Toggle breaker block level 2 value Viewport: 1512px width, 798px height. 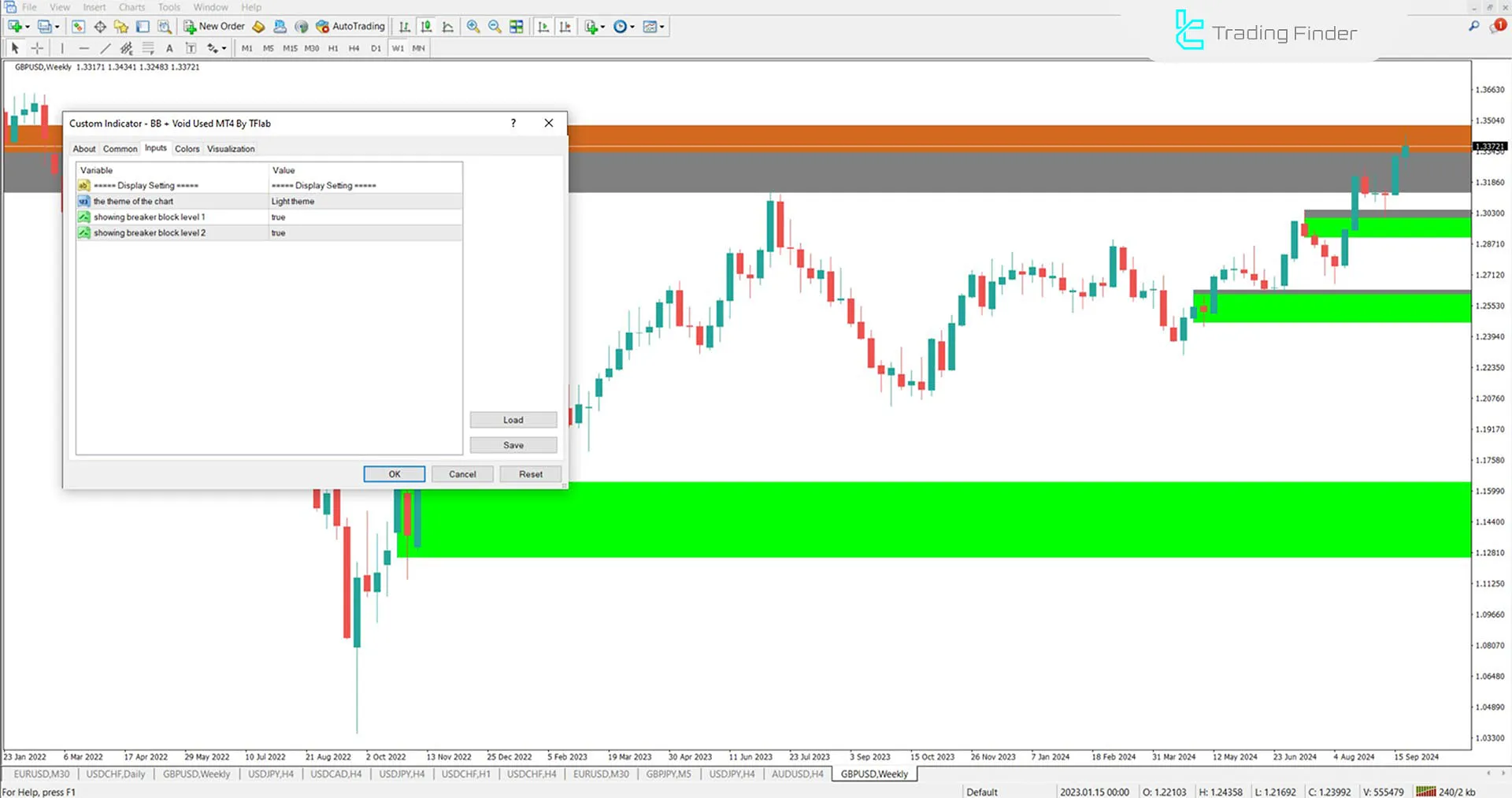[365, 233]
